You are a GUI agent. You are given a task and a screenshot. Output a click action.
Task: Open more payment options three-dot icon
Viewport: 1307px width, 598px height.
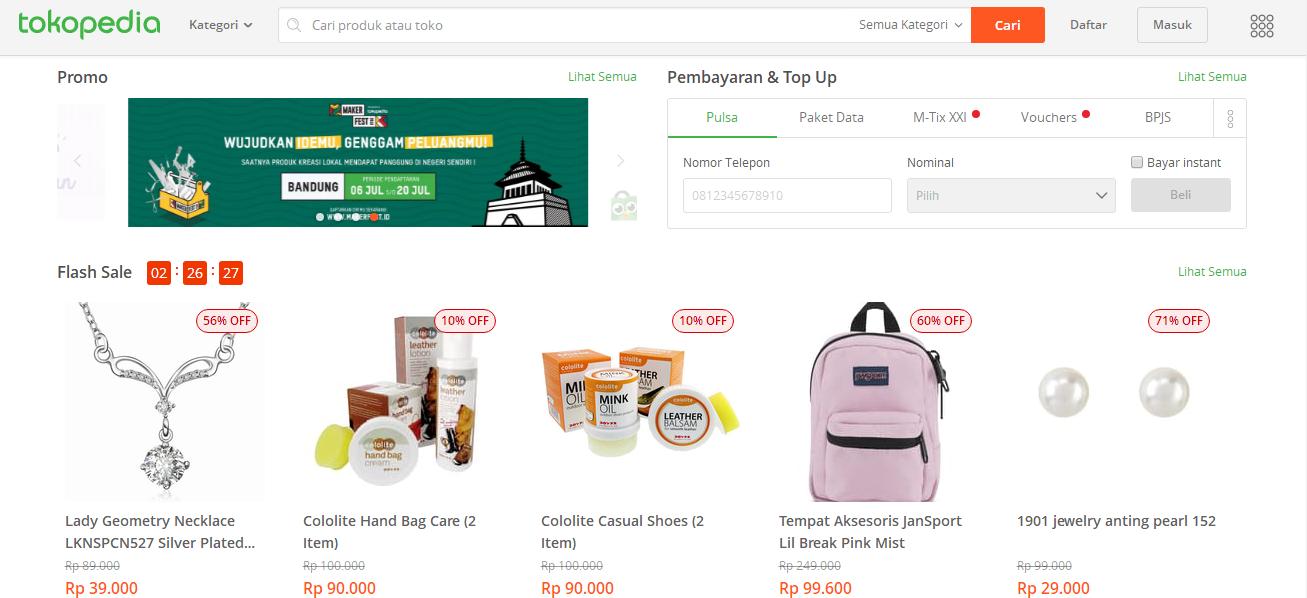point(1229,118)
